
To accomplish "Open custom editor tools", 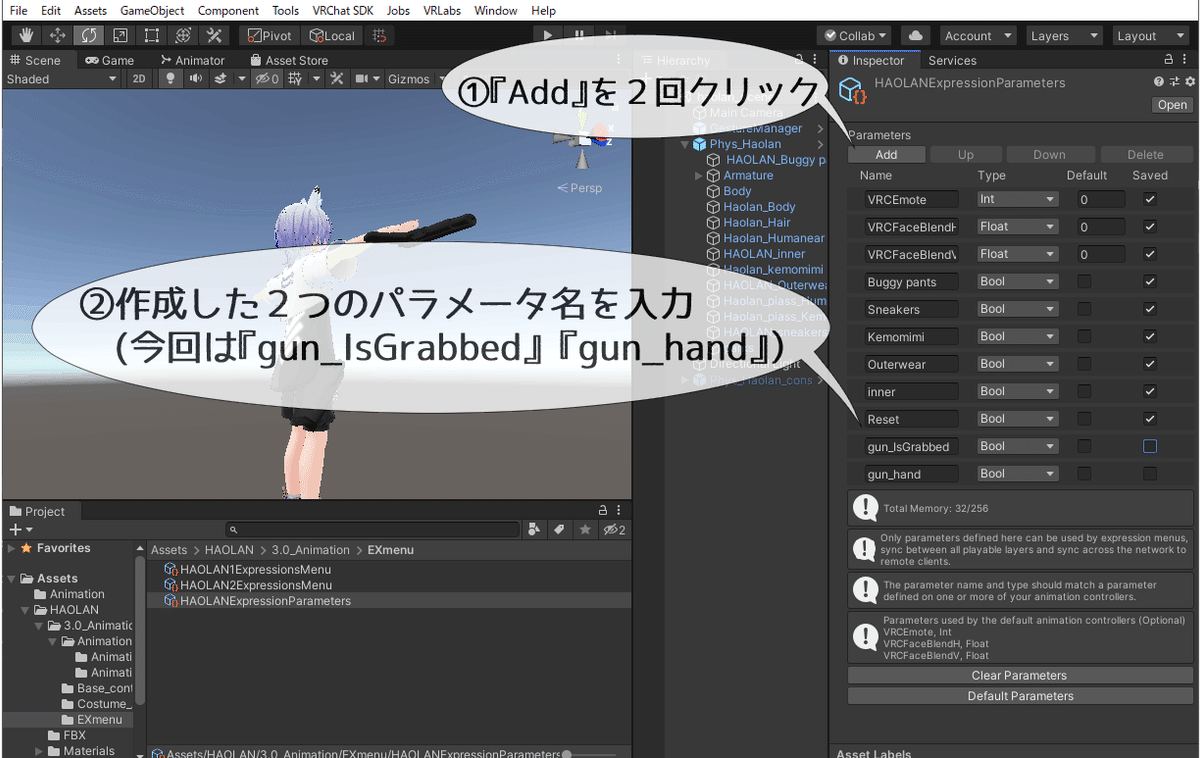I will click(214, 35).
